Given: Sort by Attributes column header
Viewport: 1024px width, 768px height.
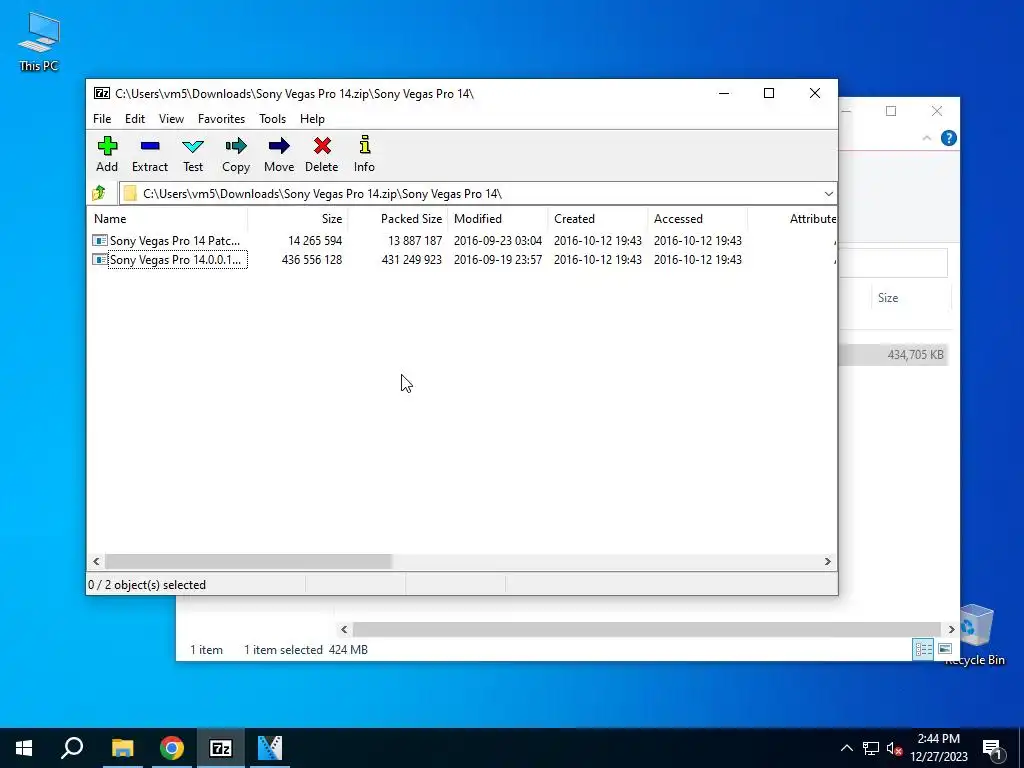Looking at the screenshot, I should pyautogui.click(x=792, y=219).
